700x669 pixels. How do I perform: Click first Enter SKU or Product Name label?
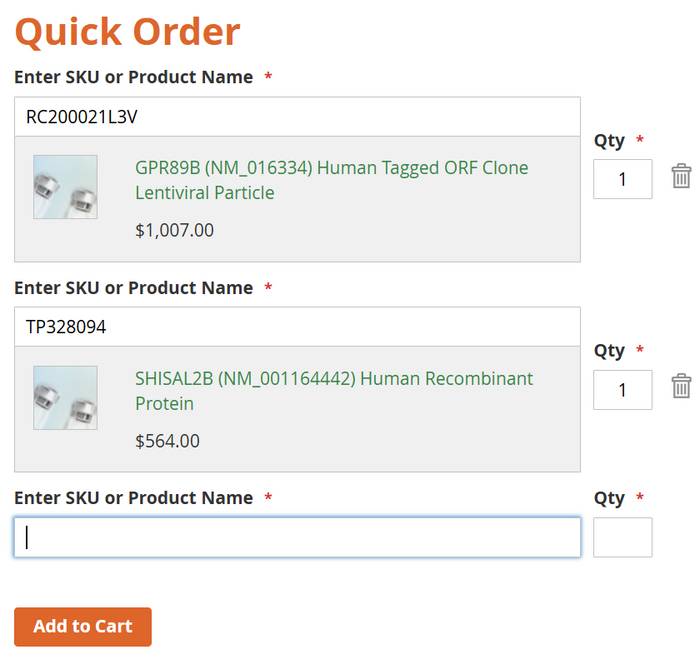click(133, 77)
